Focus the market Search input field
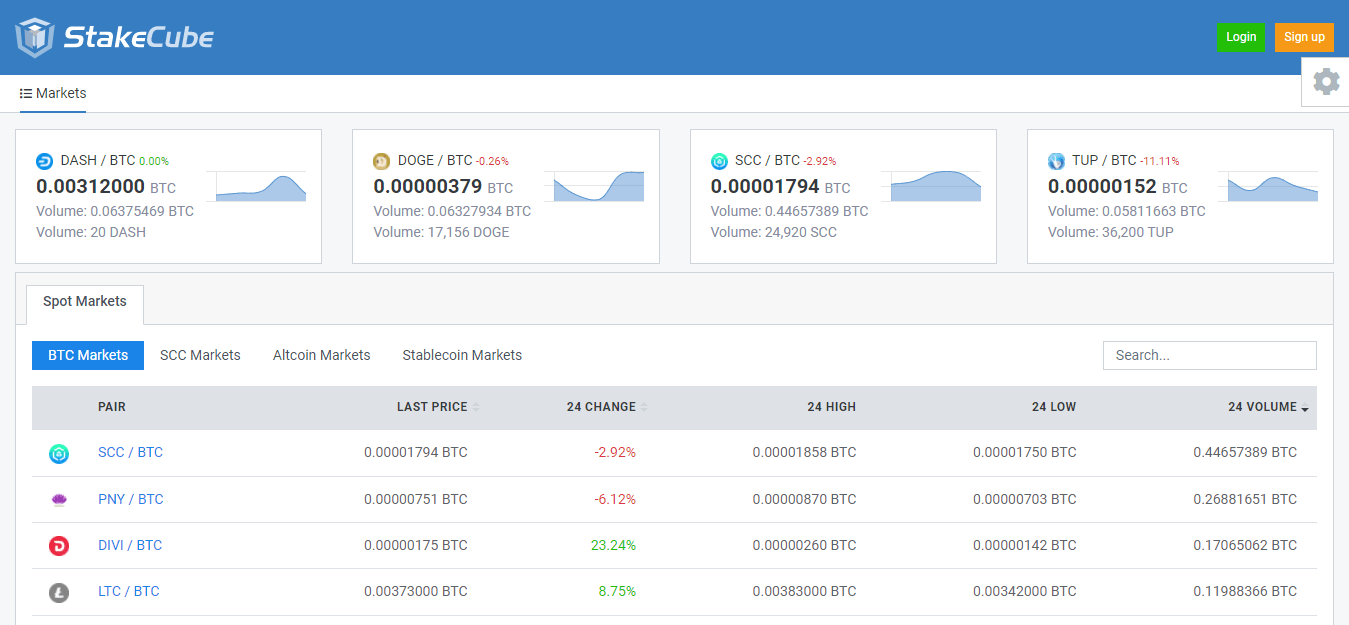The height and width of the screenshot is (625, 1349). tap(1209, 355)
